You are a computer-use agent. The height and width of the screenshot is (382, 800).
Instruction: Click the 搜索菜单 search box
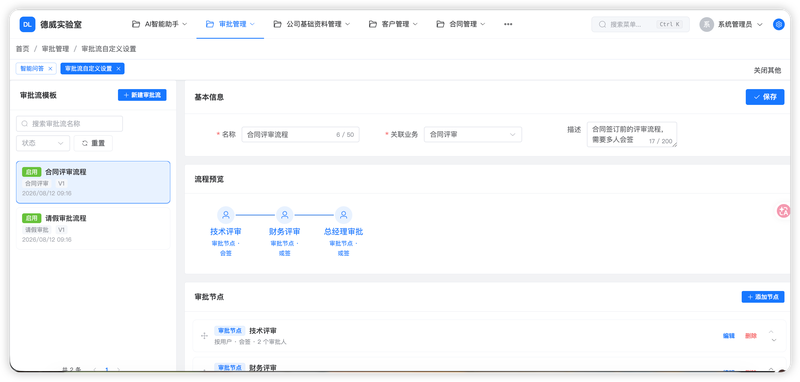[640, 24]
